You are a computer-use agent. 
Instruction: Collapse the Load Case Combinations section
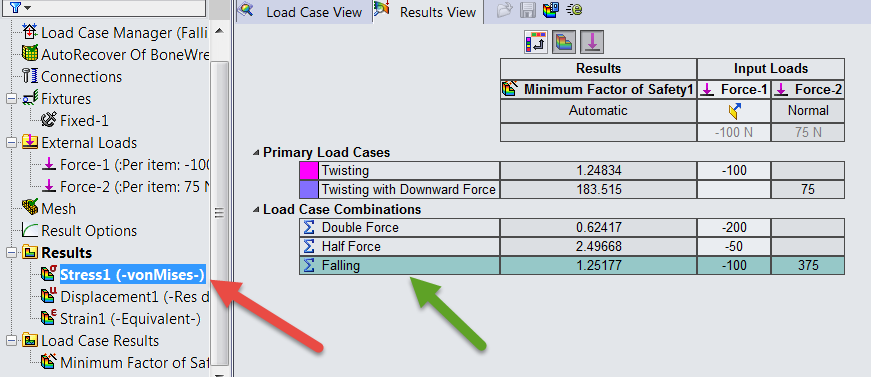click(256, 210)
